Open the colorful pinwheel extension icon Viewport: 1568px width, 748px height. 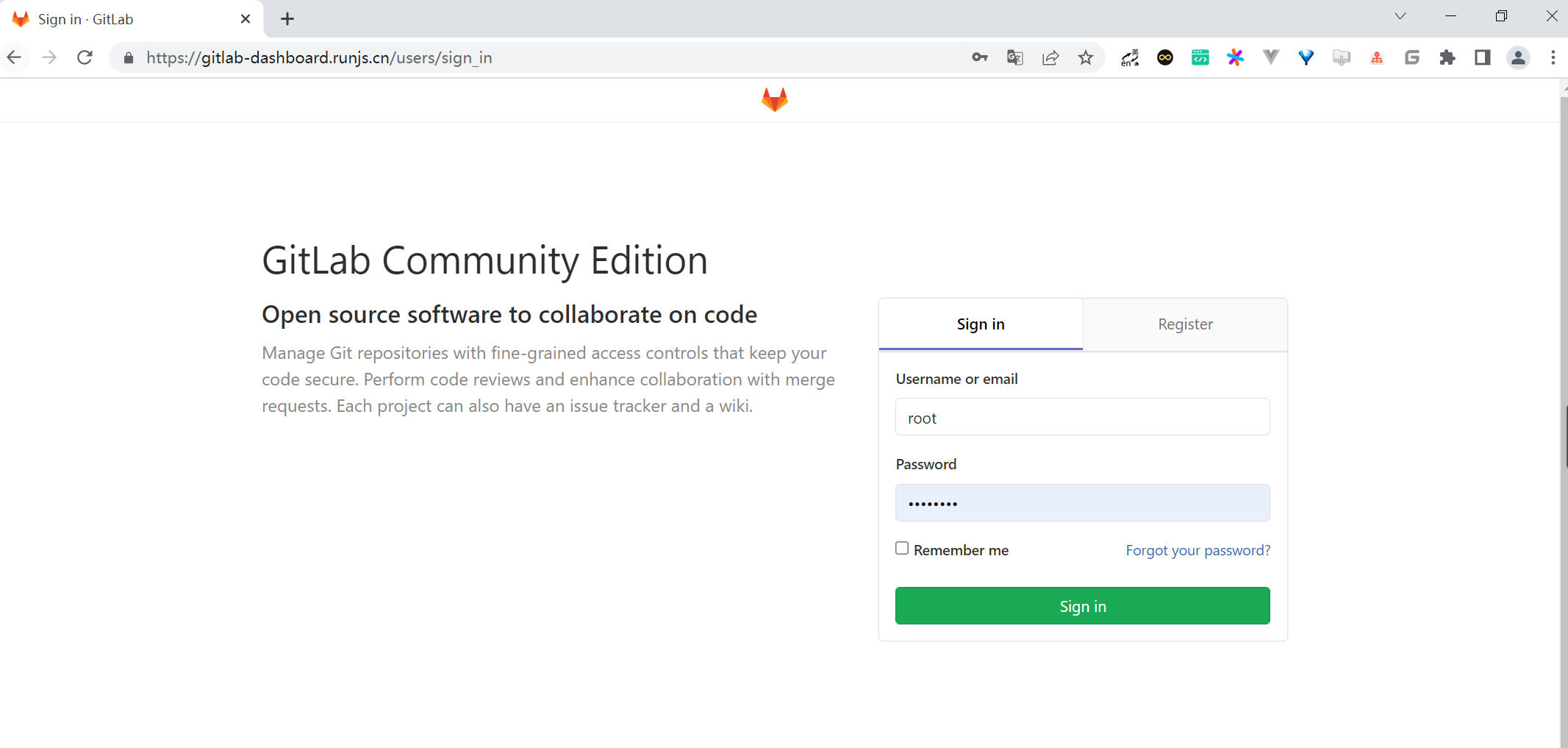click(x=1236, y=57)
